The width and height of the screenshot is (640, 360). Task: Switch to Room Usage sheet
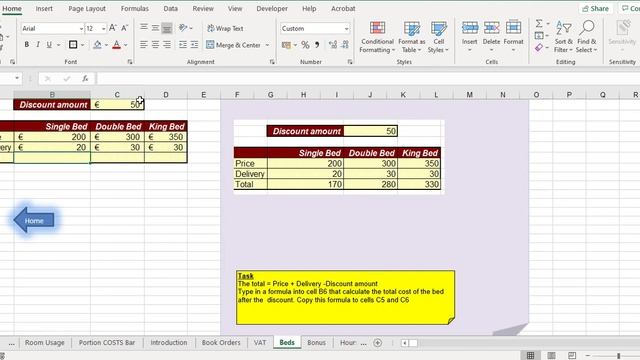44,342
